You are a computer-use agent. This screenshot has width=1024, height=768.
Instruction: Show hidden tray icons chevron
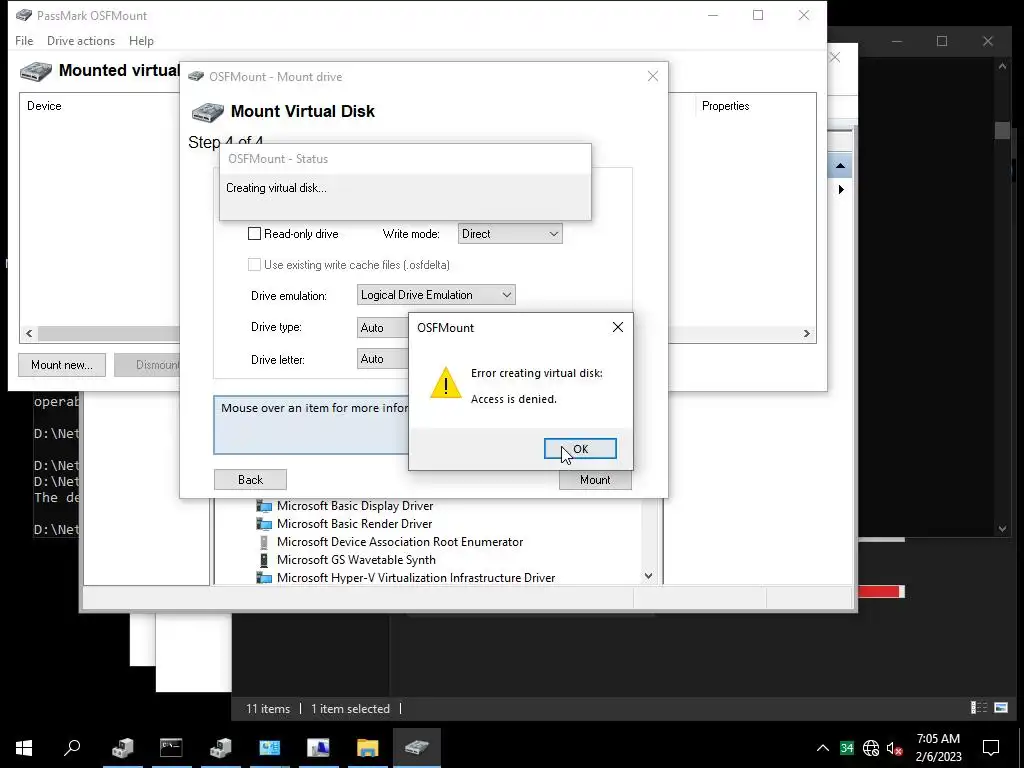pos(823,748)
